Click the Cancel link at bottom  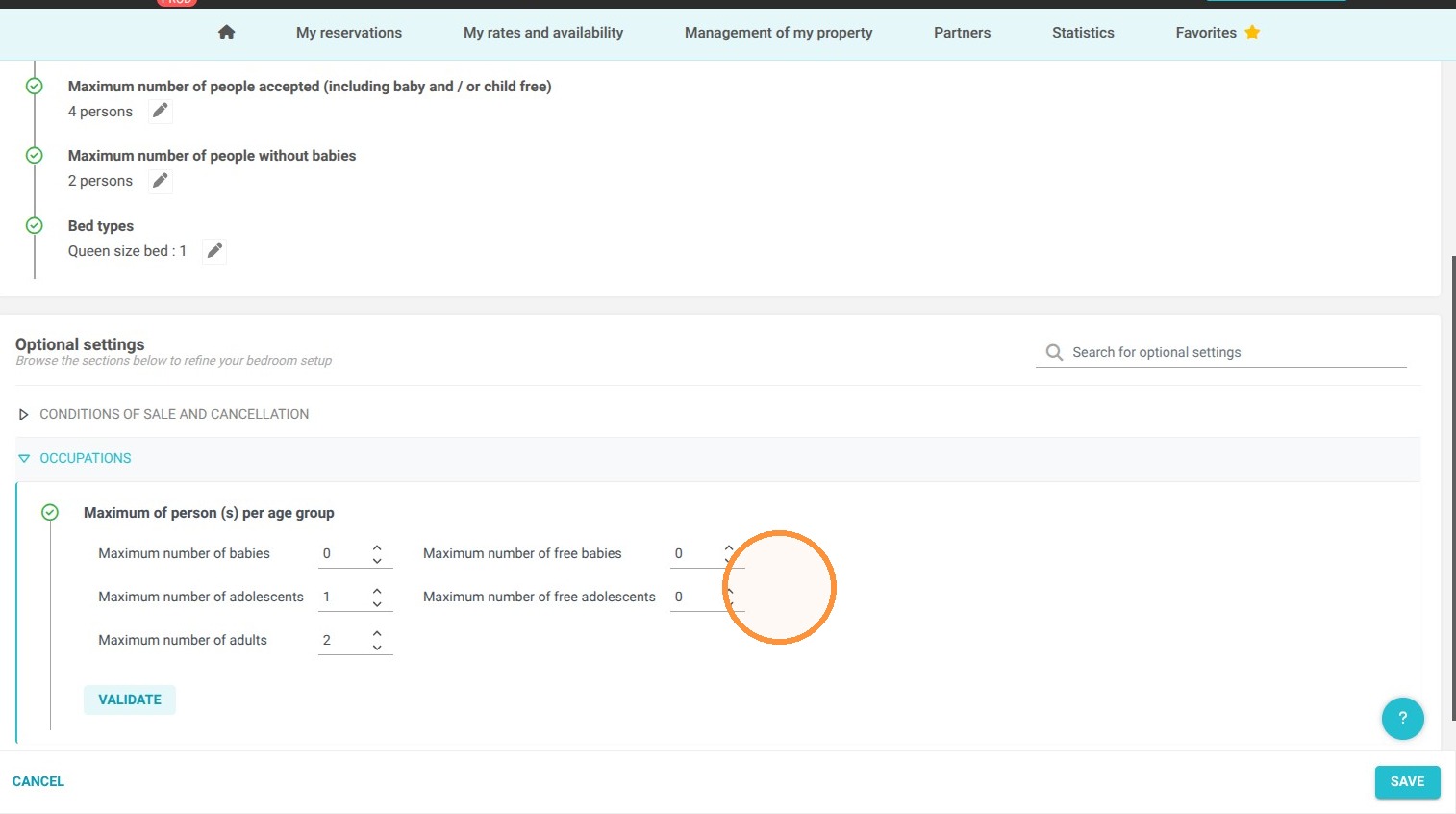[38, 781]
